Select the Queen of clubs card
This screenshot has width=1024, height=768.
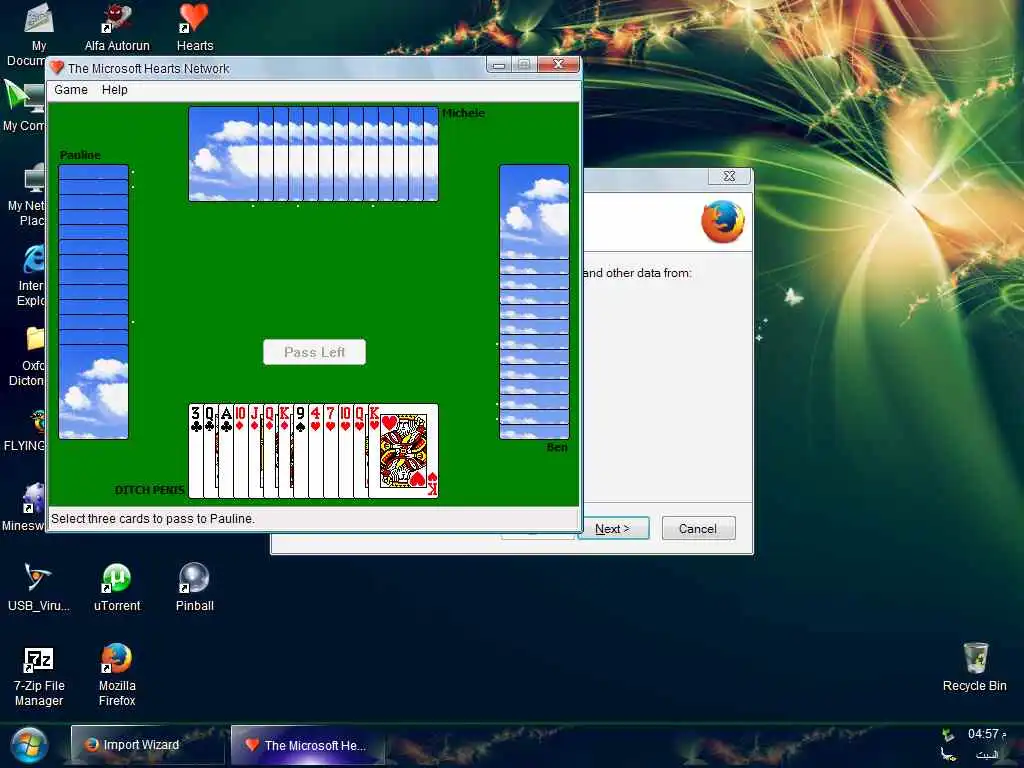[x=210, y=451]
